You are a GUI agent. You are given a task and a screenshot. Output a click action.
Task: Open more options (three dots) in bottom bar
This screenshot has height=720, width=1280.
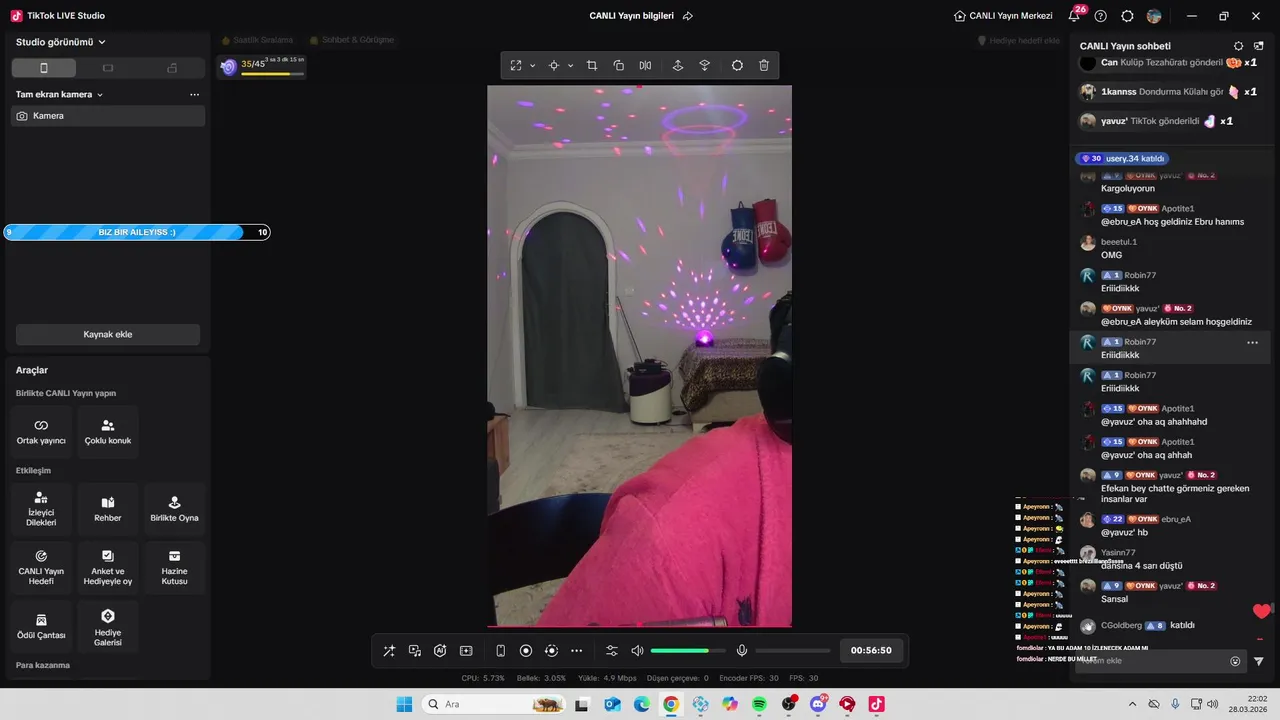576,651
